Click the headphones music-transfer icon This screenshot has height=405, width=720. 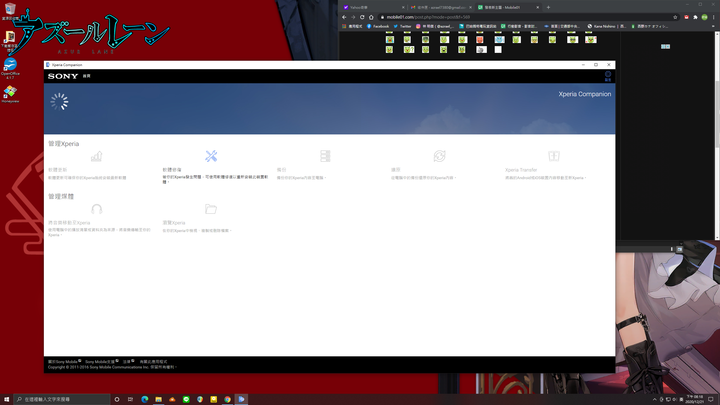[x=96, y=209]
